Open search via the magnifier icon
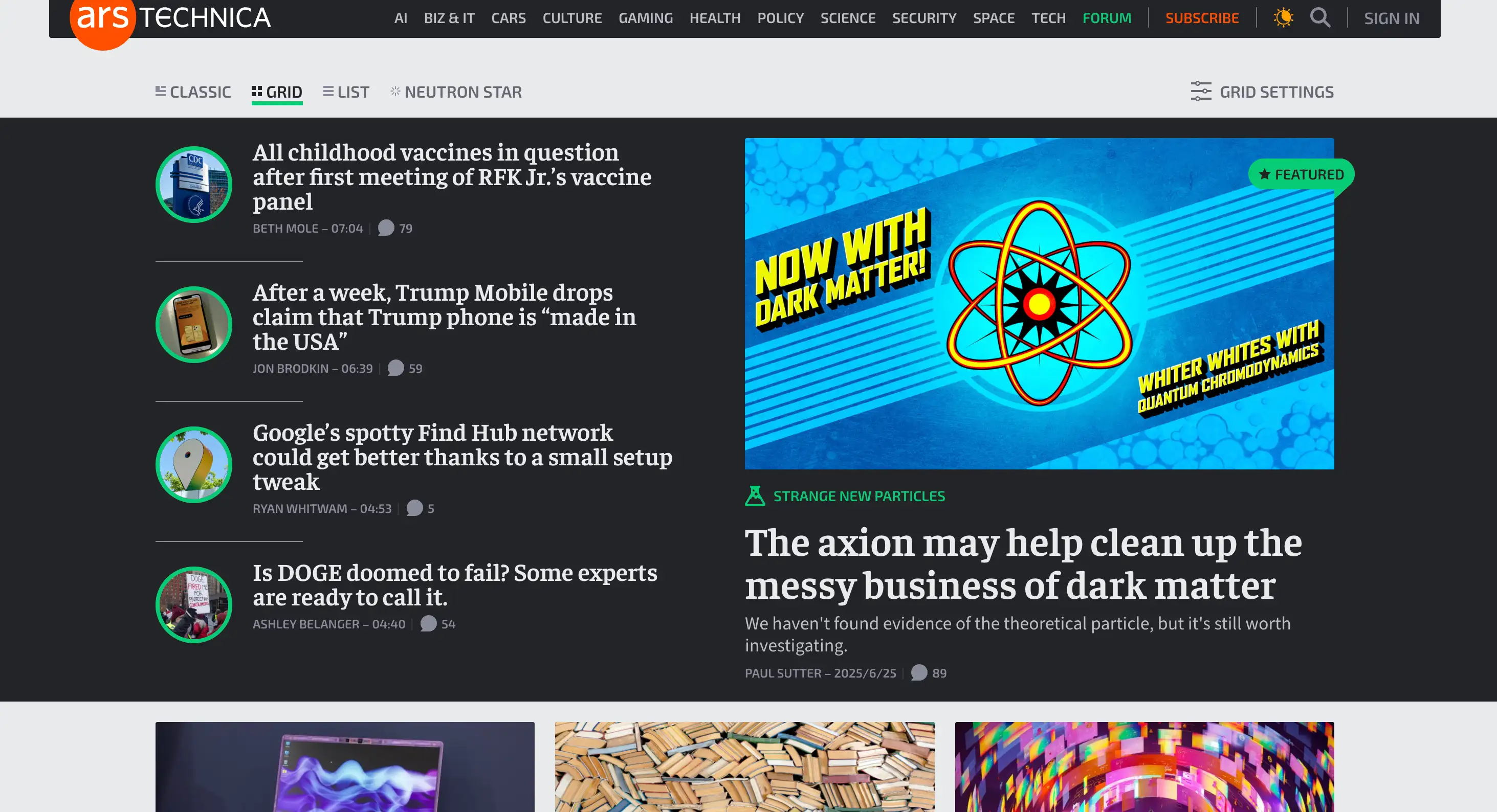This screenshot has width=1497, height=812. [x=1320, y=18]
